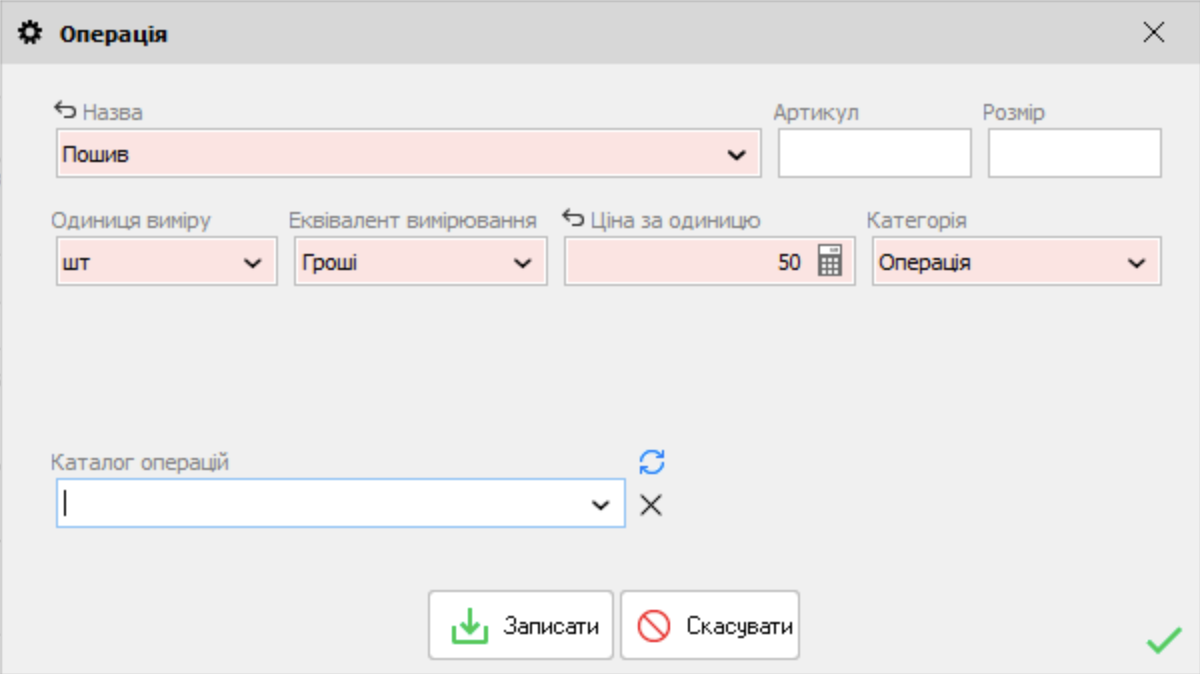Expand the Категорія dropdown showing Операція

pos(1140,261)
